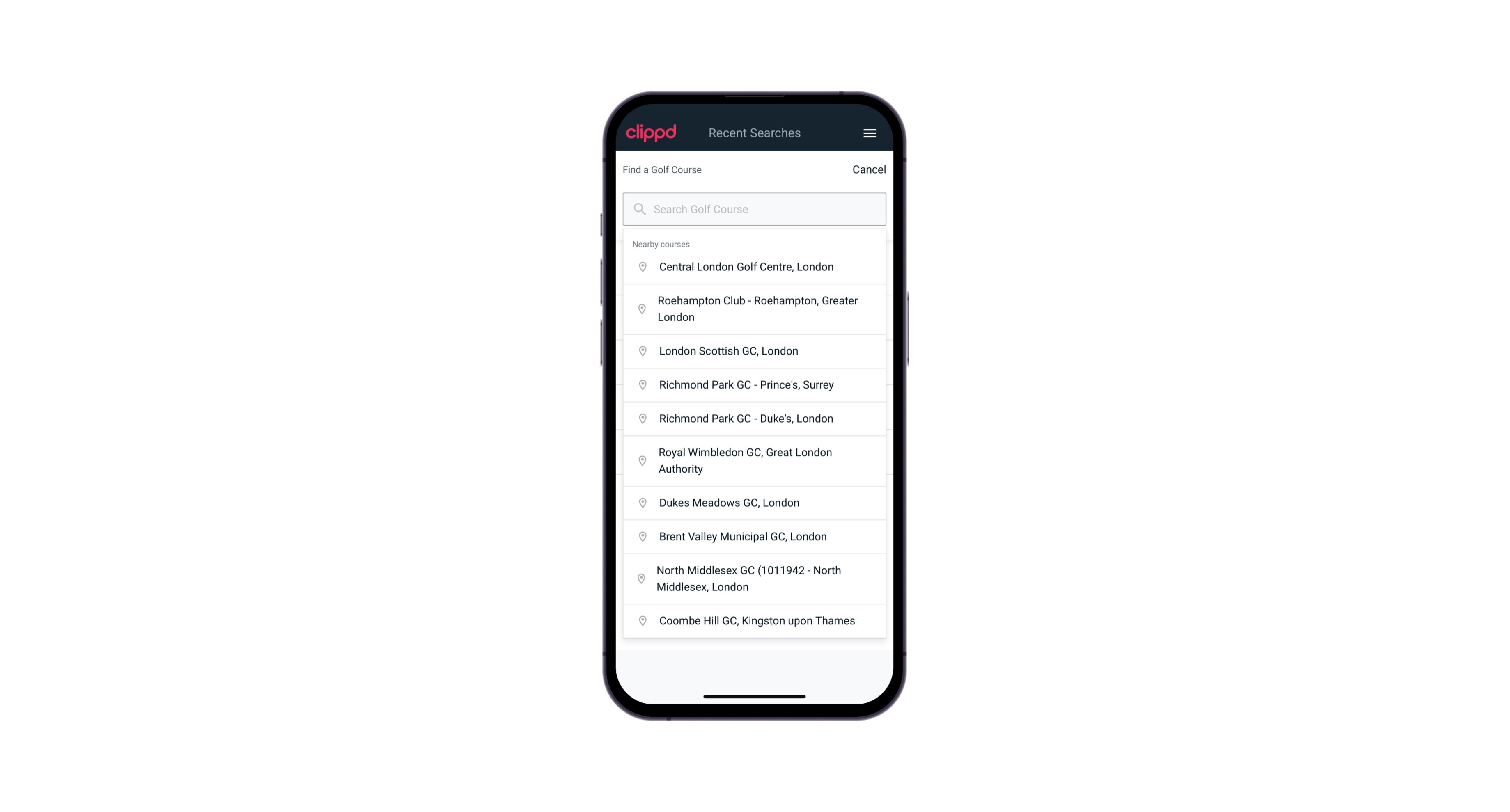Tap the location pin icon for Royal Wimbledon GC

(x=642, y=460)
